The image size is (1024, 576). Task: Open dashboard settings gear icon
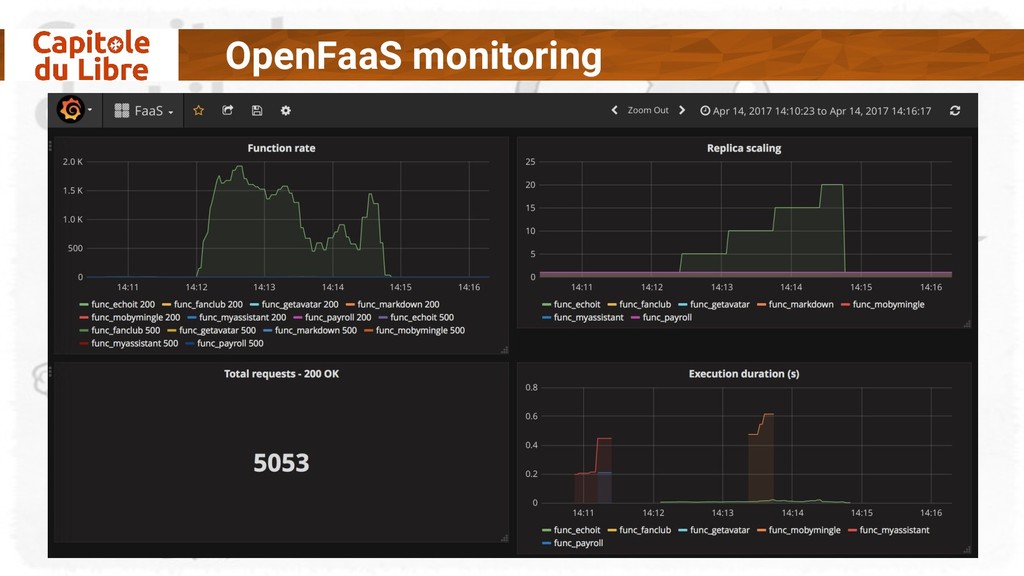tap(285, 110)
